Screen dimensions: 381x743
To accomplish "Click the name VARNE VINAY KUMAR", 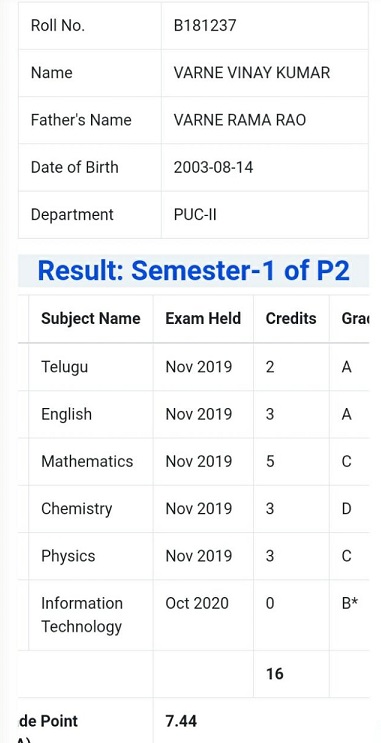I will 252,73.
